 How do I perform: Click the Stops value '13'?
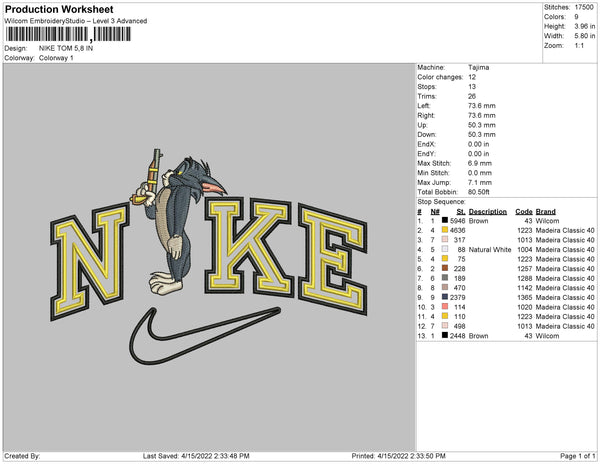(x=472, y=86)
